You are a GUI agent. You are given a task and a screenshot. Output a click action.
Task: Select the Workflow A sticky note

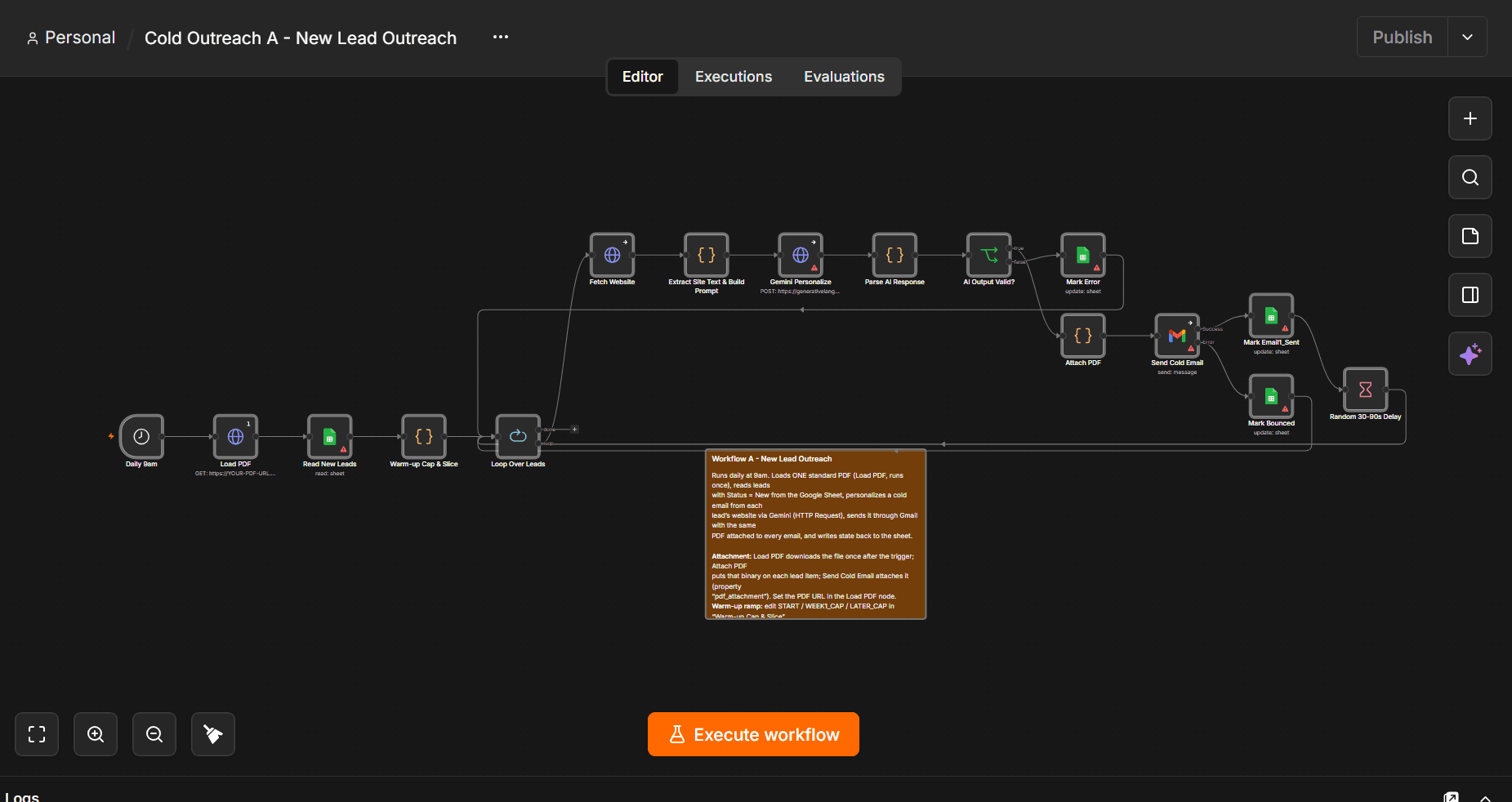click(x=815, y=534)
